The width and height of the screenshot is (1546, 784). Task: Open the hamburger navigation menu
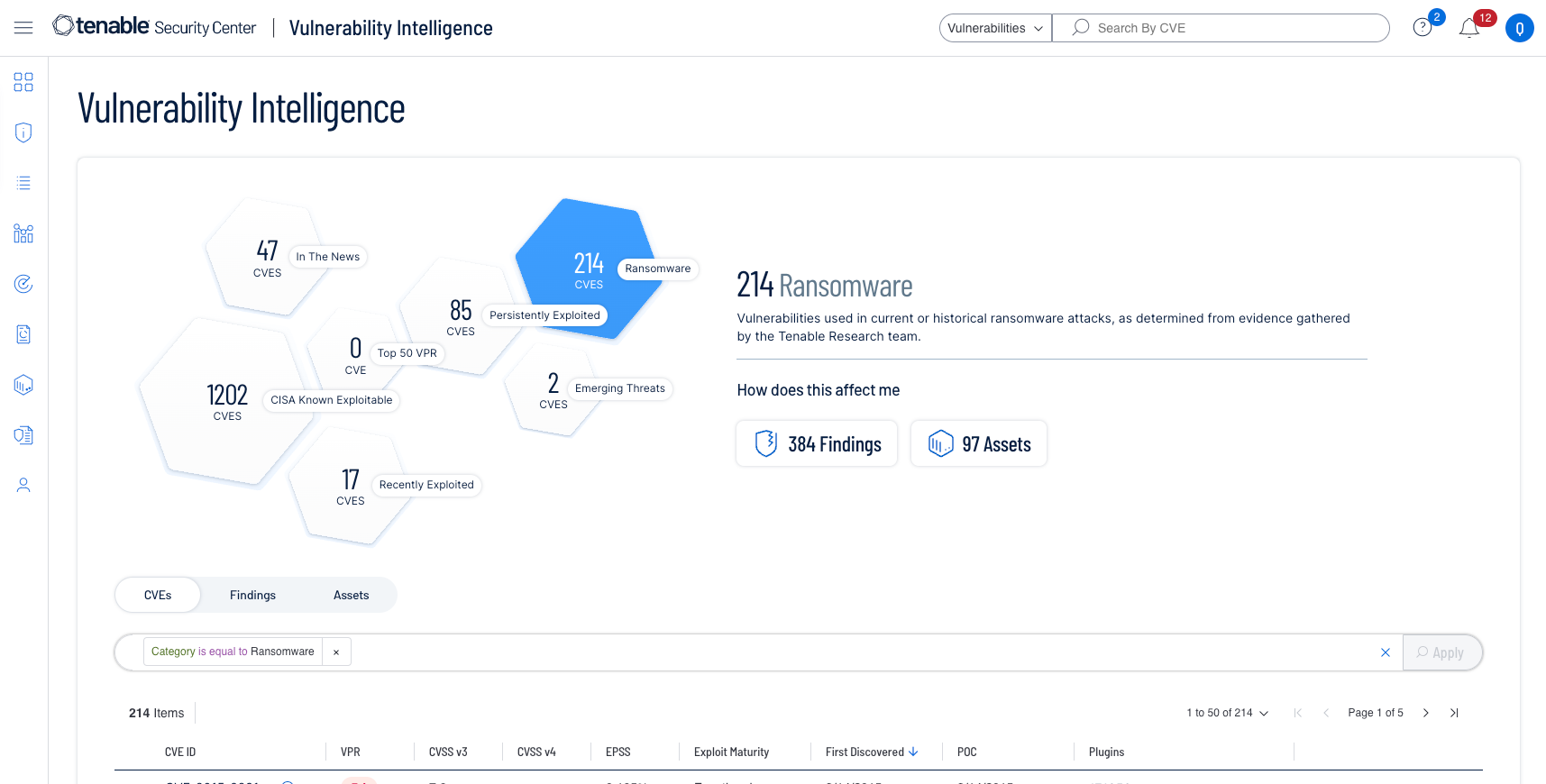[x=23, y=28]
